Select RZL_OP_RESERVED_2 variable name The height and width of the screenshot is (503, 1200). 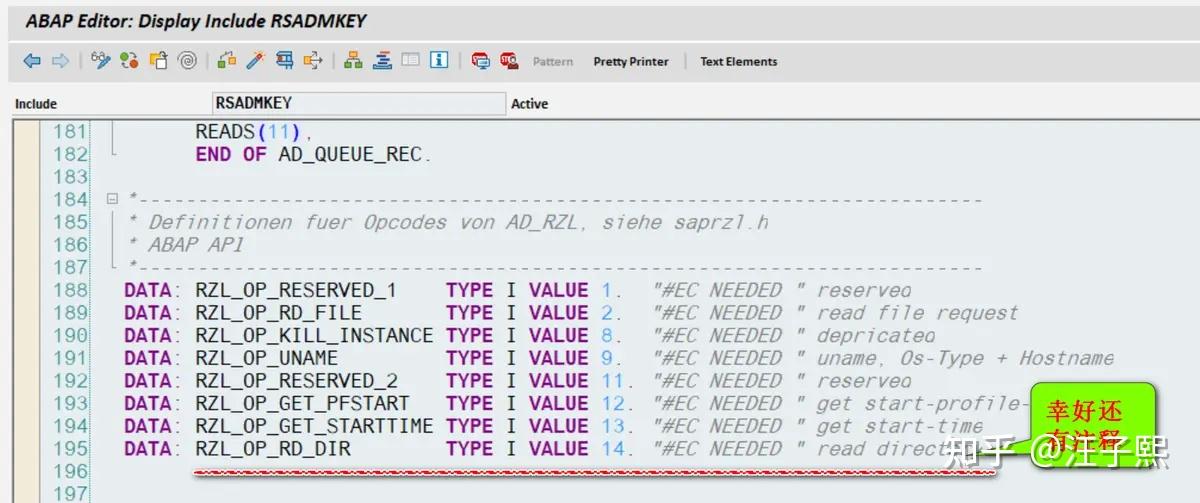point(296,381)
